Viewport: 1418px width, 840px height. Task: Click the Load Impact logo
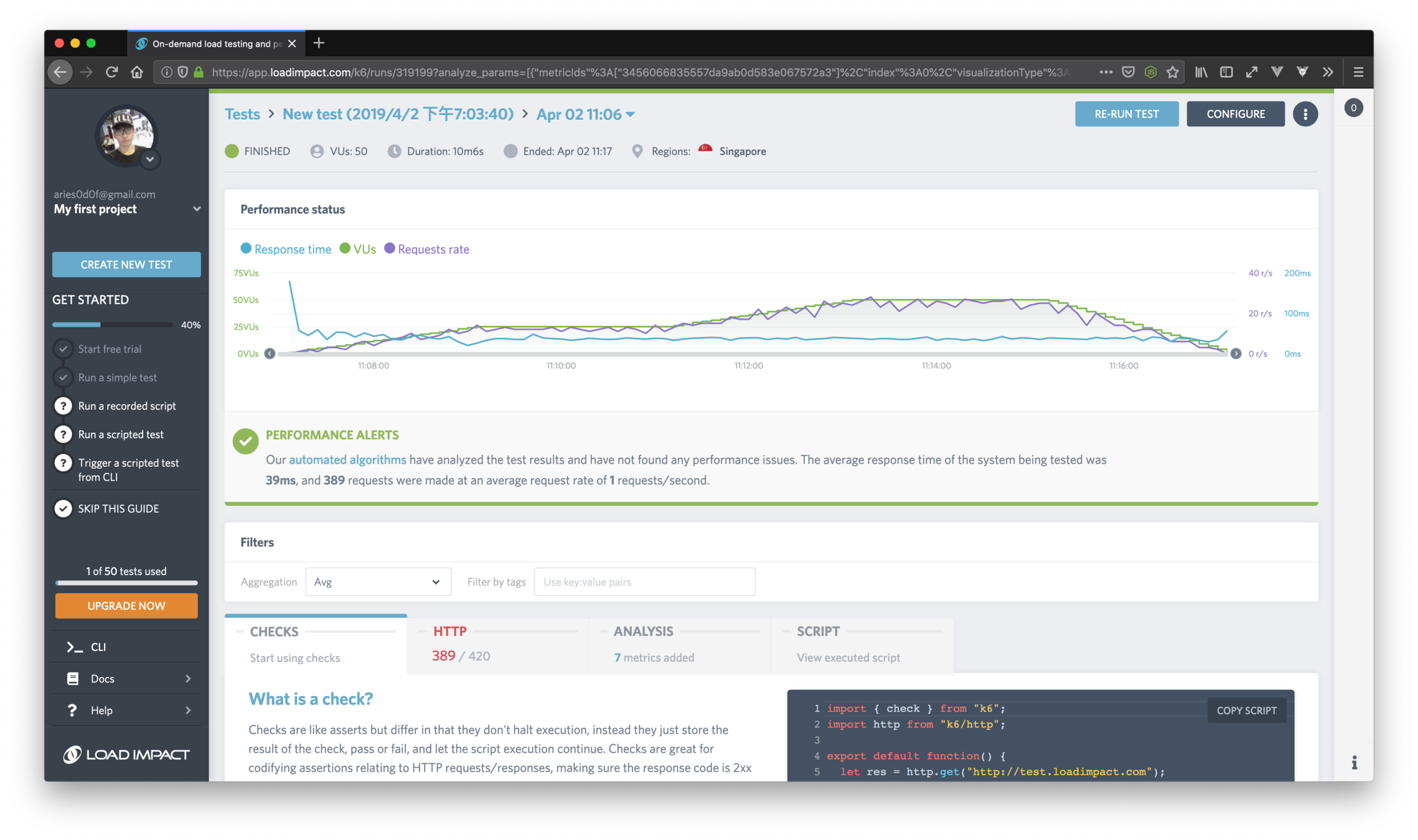pyautogui.click(x=126, y=754)
